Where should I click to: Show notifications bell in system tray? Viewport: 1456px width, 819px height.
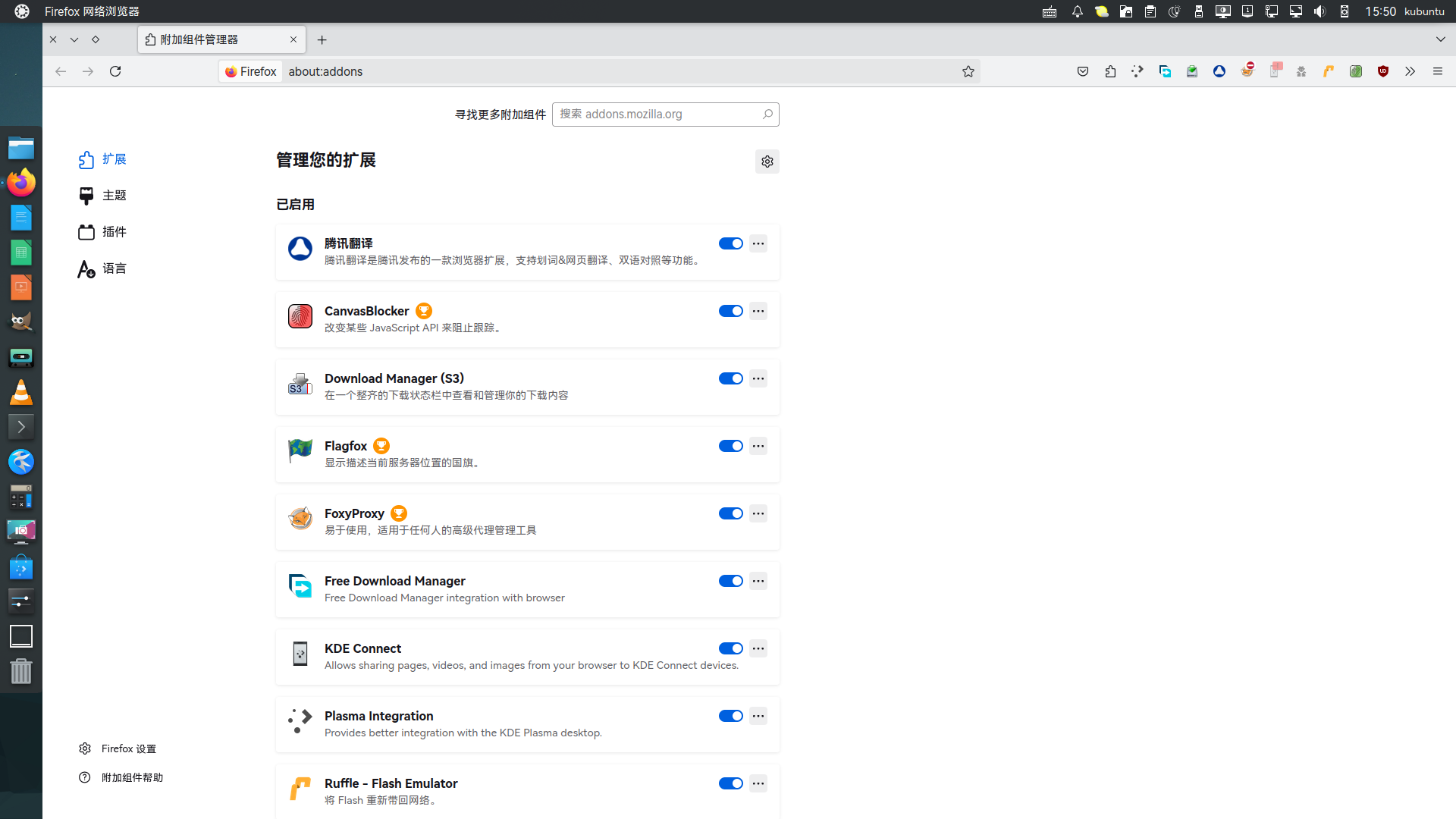[x=1077, y=11]
